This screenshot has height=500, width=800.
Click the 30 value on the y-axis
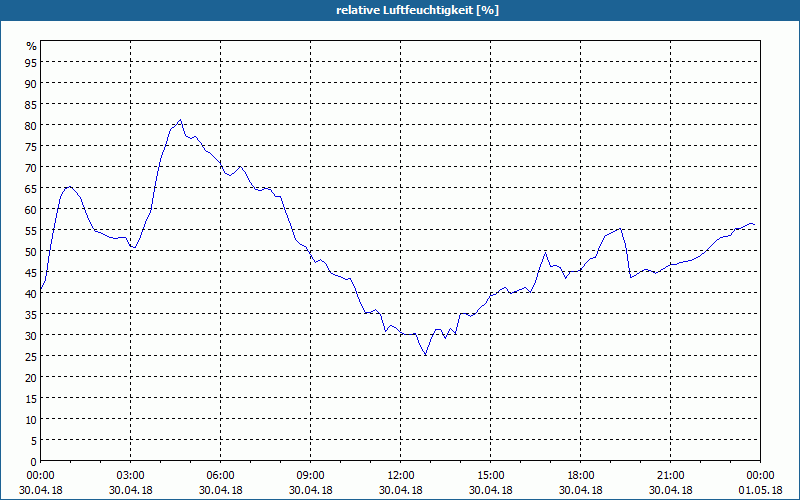pos(31,335)
